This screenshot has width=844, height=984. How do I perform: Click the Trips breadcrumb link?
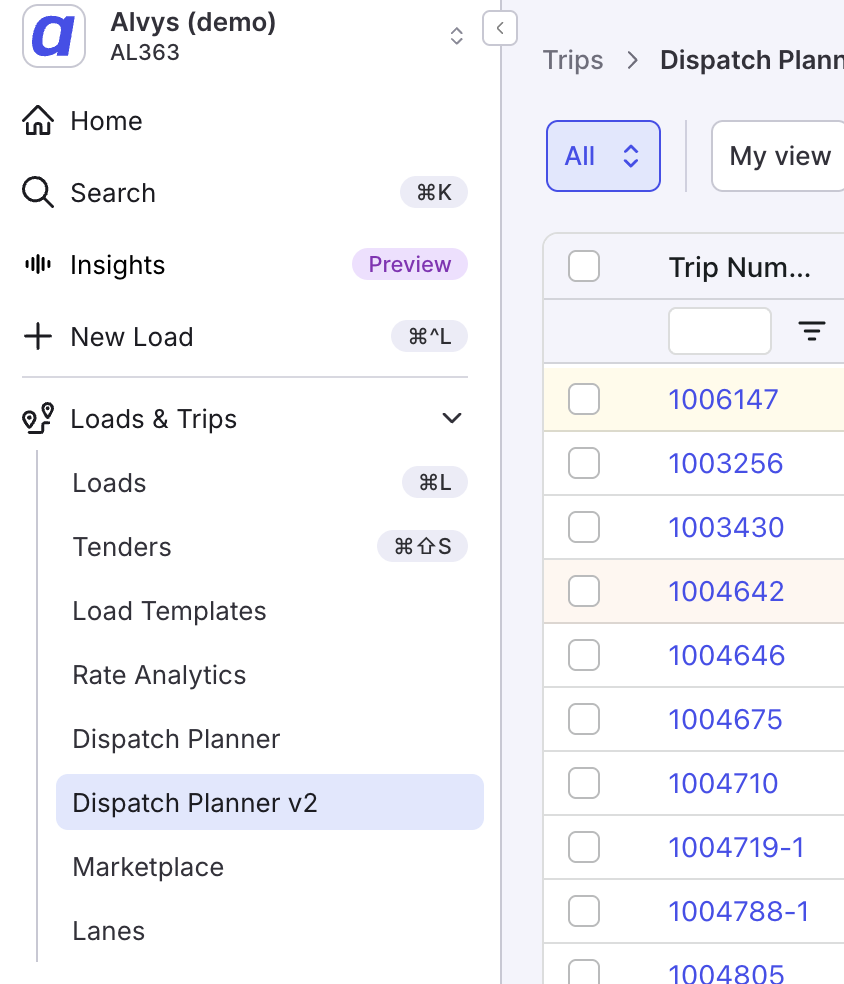(573, 60)
